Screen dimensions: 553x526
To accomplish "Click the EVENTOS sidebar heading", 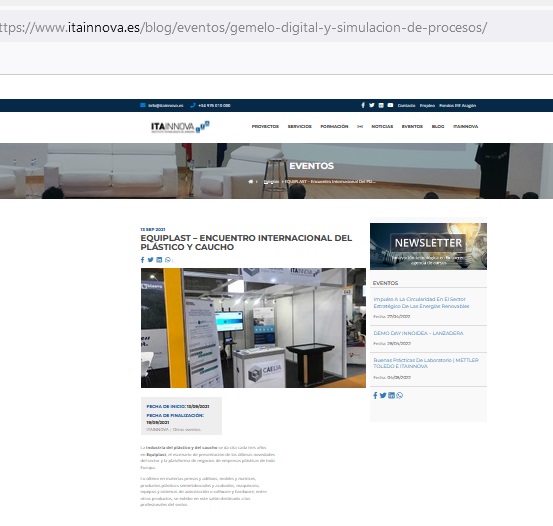I will [x=385, y=283].
